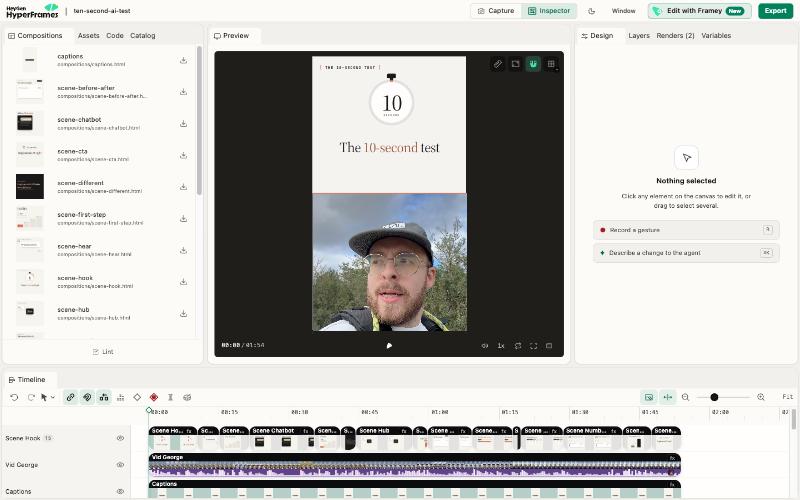Toggle the paperclip attach icon in timeline toolbar

87,397
